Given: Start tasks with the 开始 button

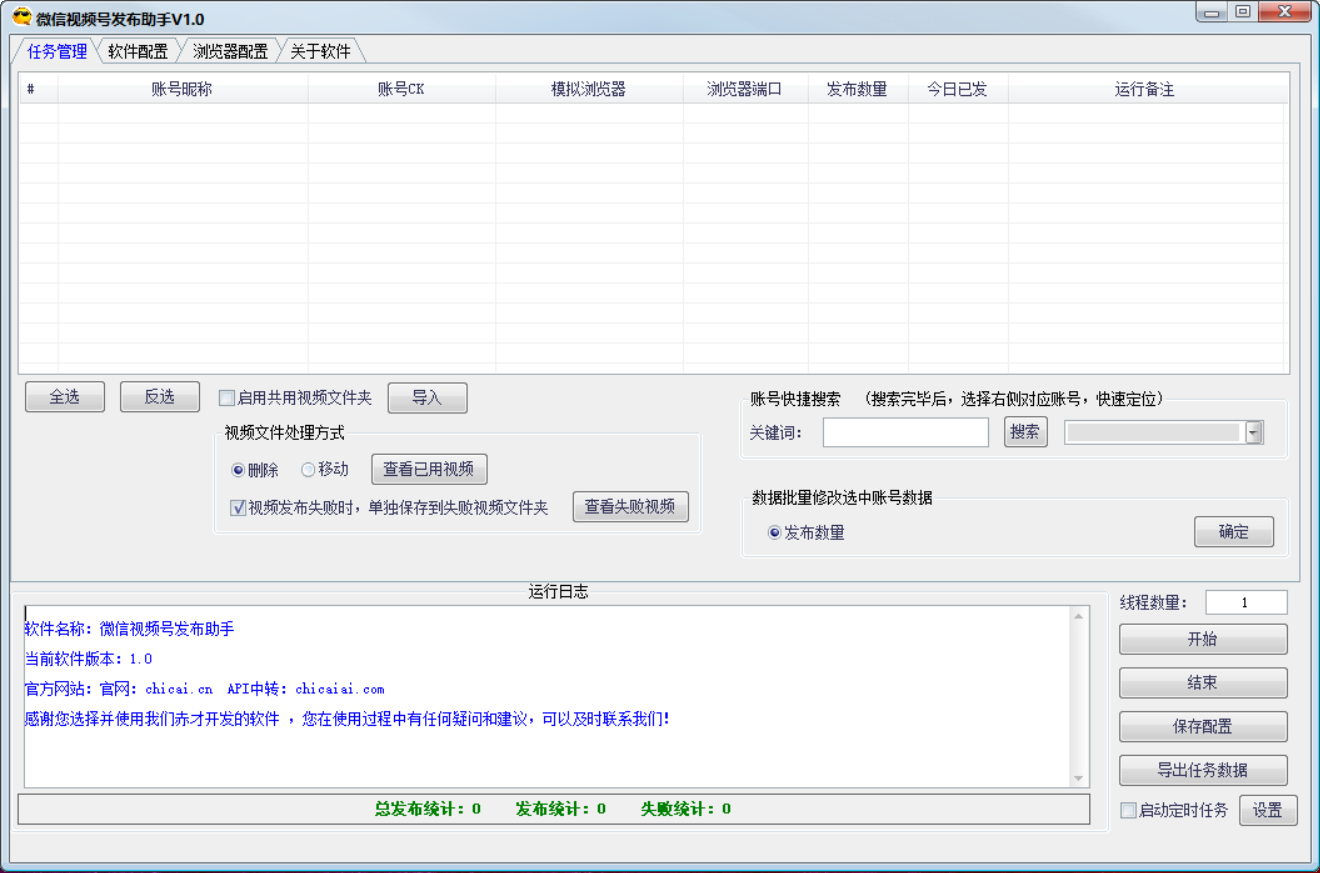Looking at the screenshot, I should (1203, 639).
